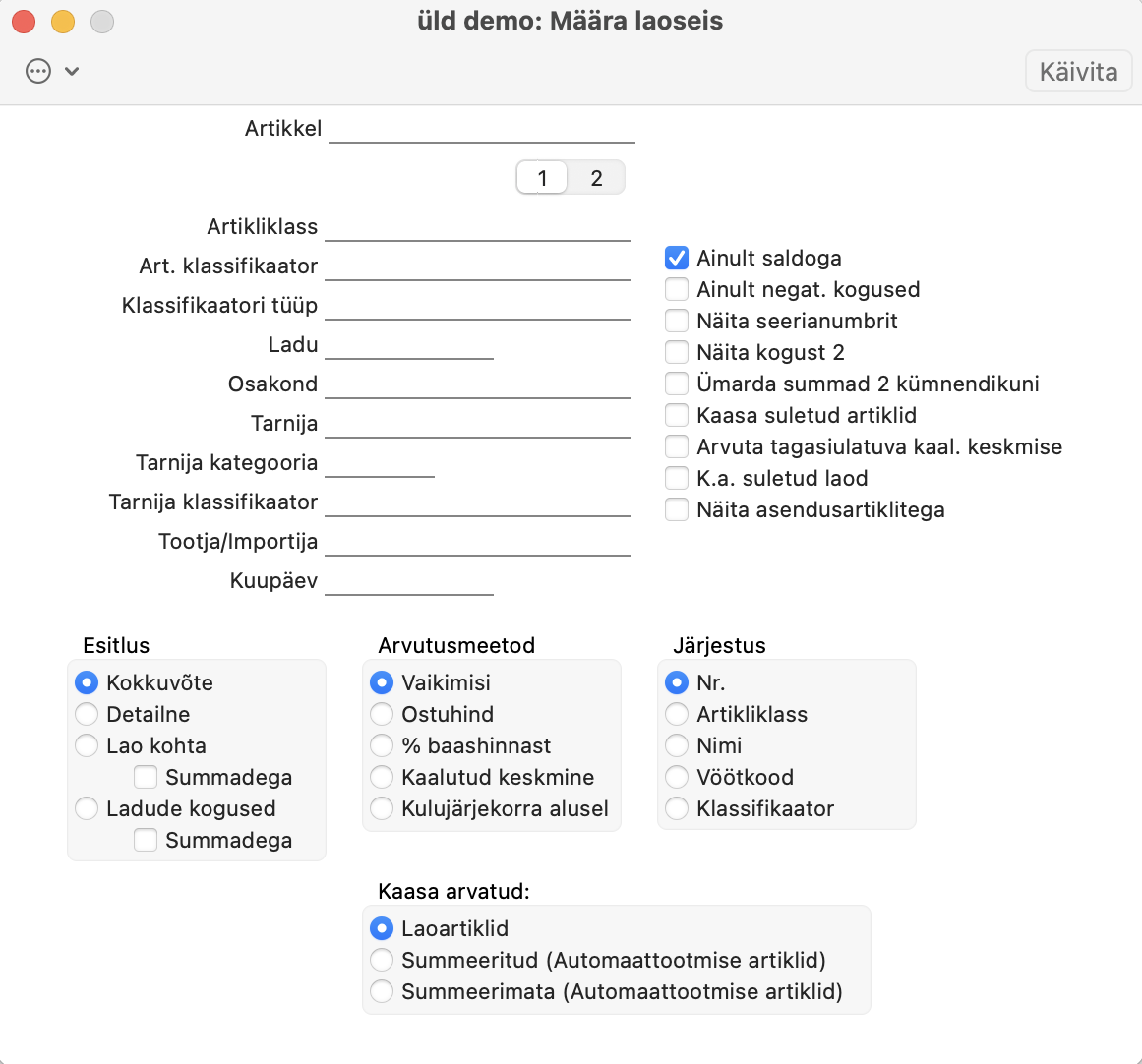Image resolution: width=1142 pixels, height=1064 pixels.
Task: Uncheck the Ainult saldoga checkbox
Action: coord(677,258)
